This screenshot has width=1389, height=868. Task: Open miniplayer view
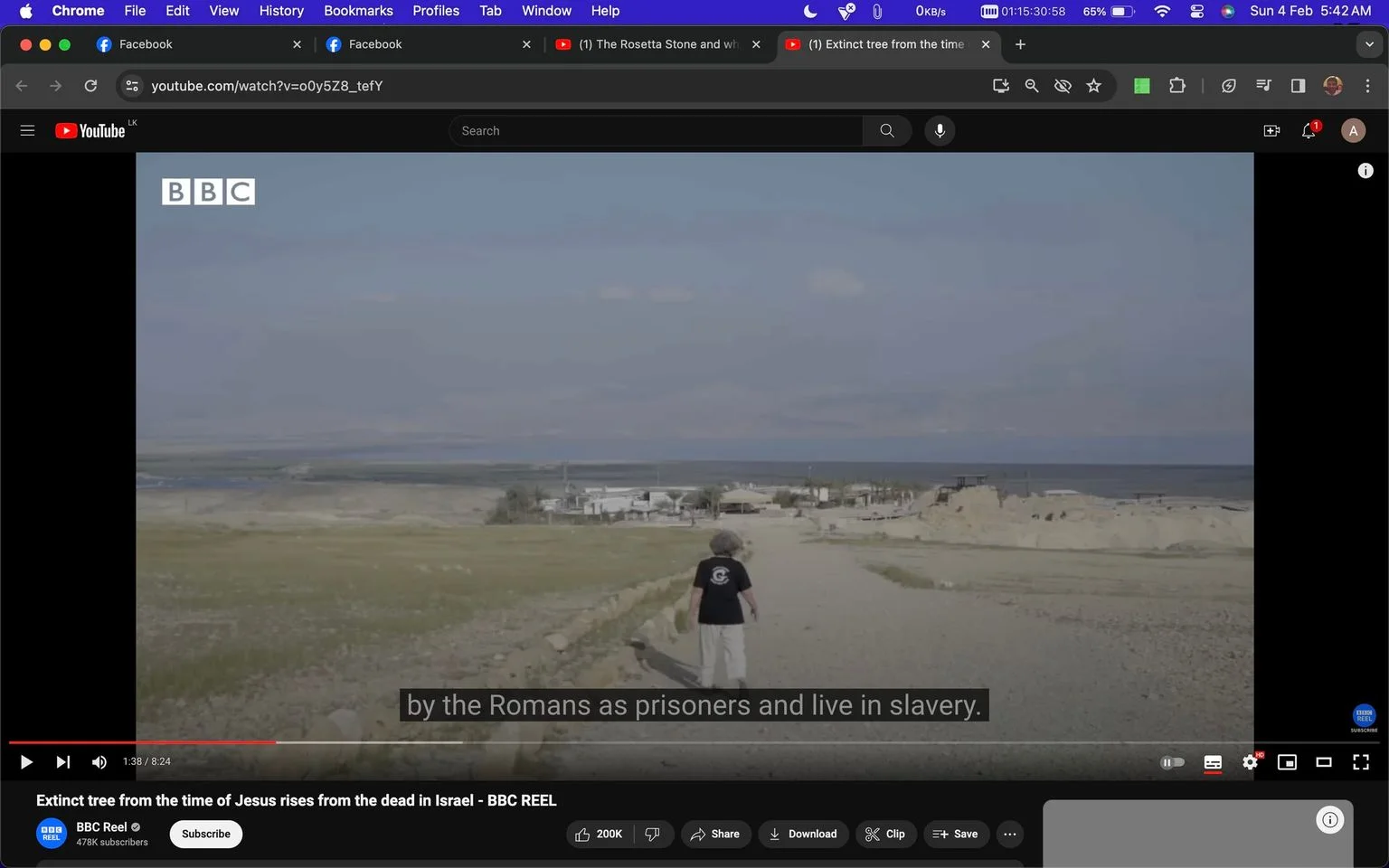(1287, 762)
